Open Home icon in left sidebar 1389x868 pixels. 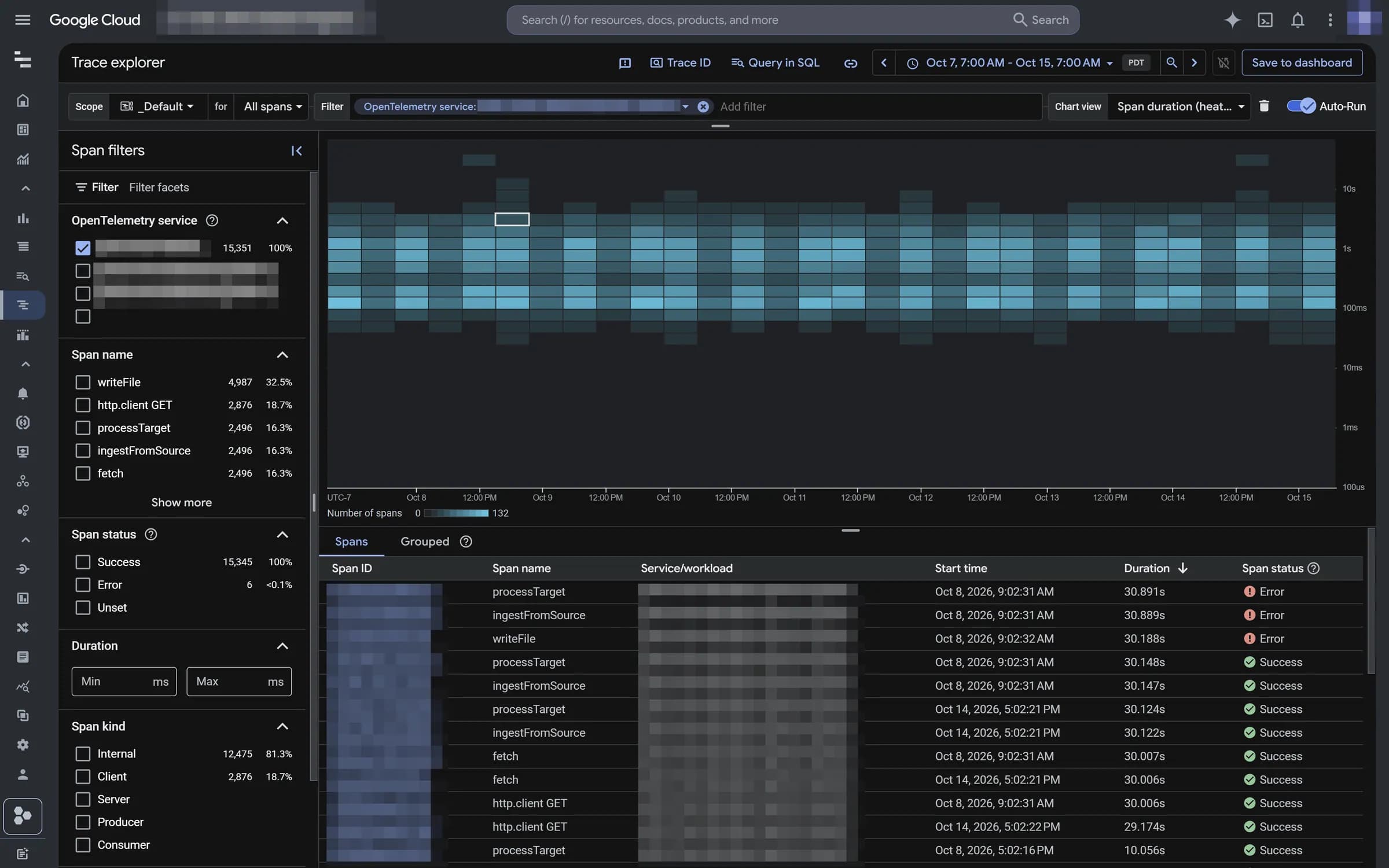tap(23, 101)
